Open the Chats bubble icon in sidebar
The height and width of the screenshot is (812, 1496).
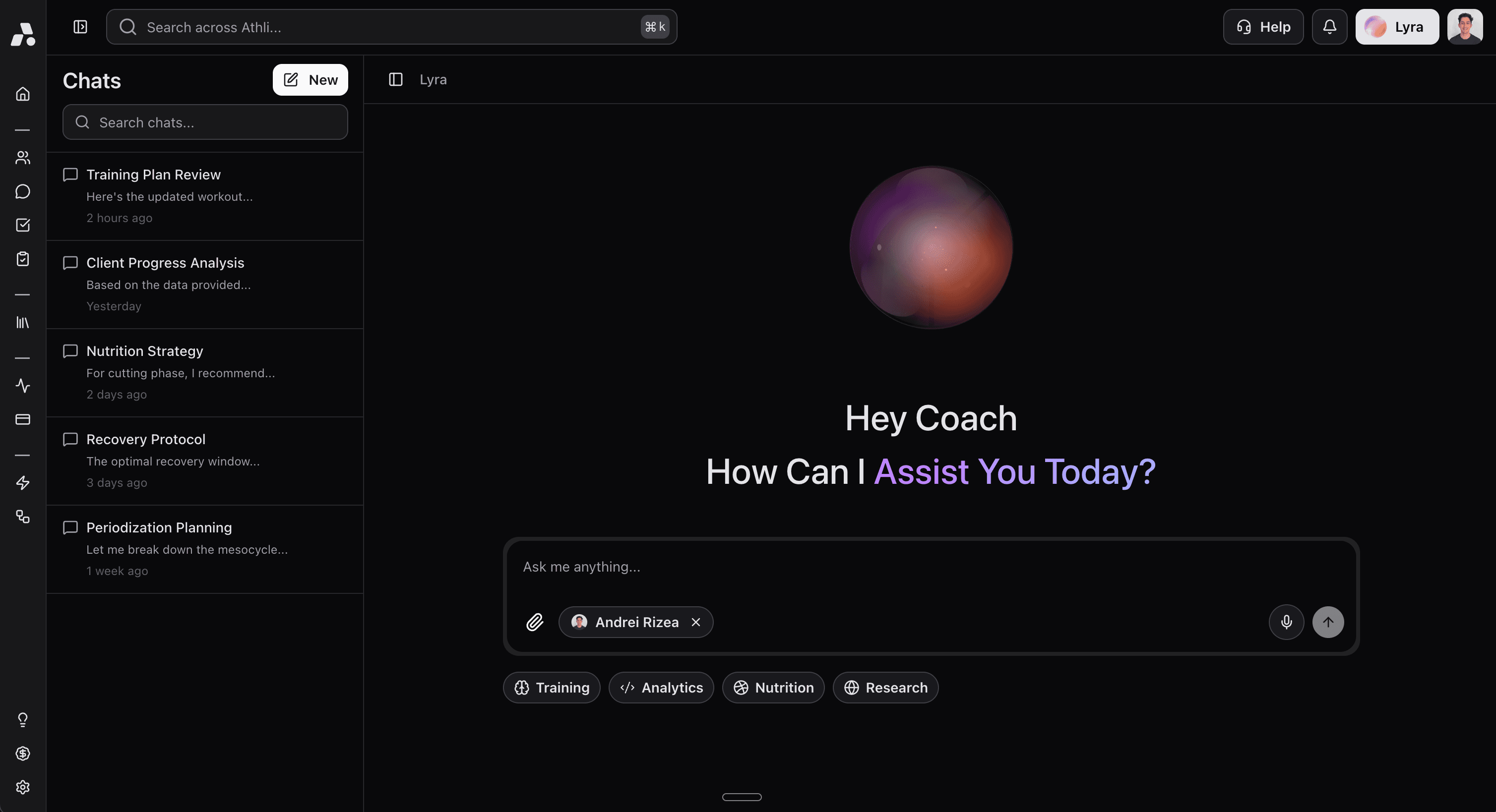click(x=23, y=191)
